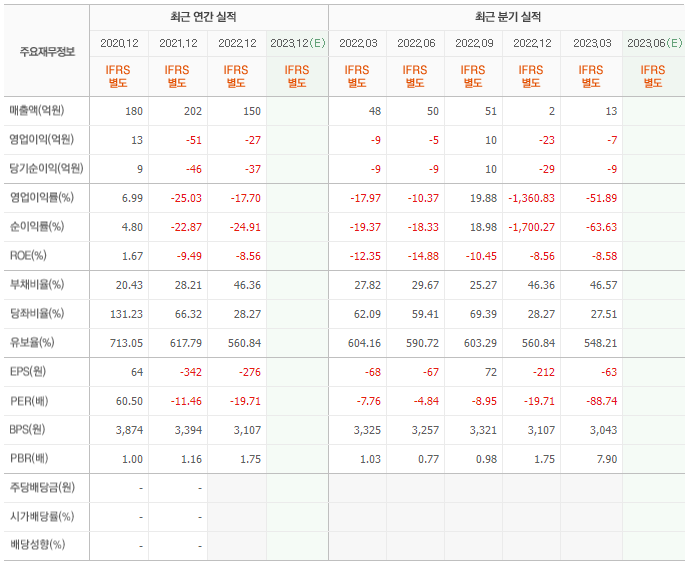Viewport: 690px width, 565px height.
Task: Click operating profit value -51
Action: (194, 140)
